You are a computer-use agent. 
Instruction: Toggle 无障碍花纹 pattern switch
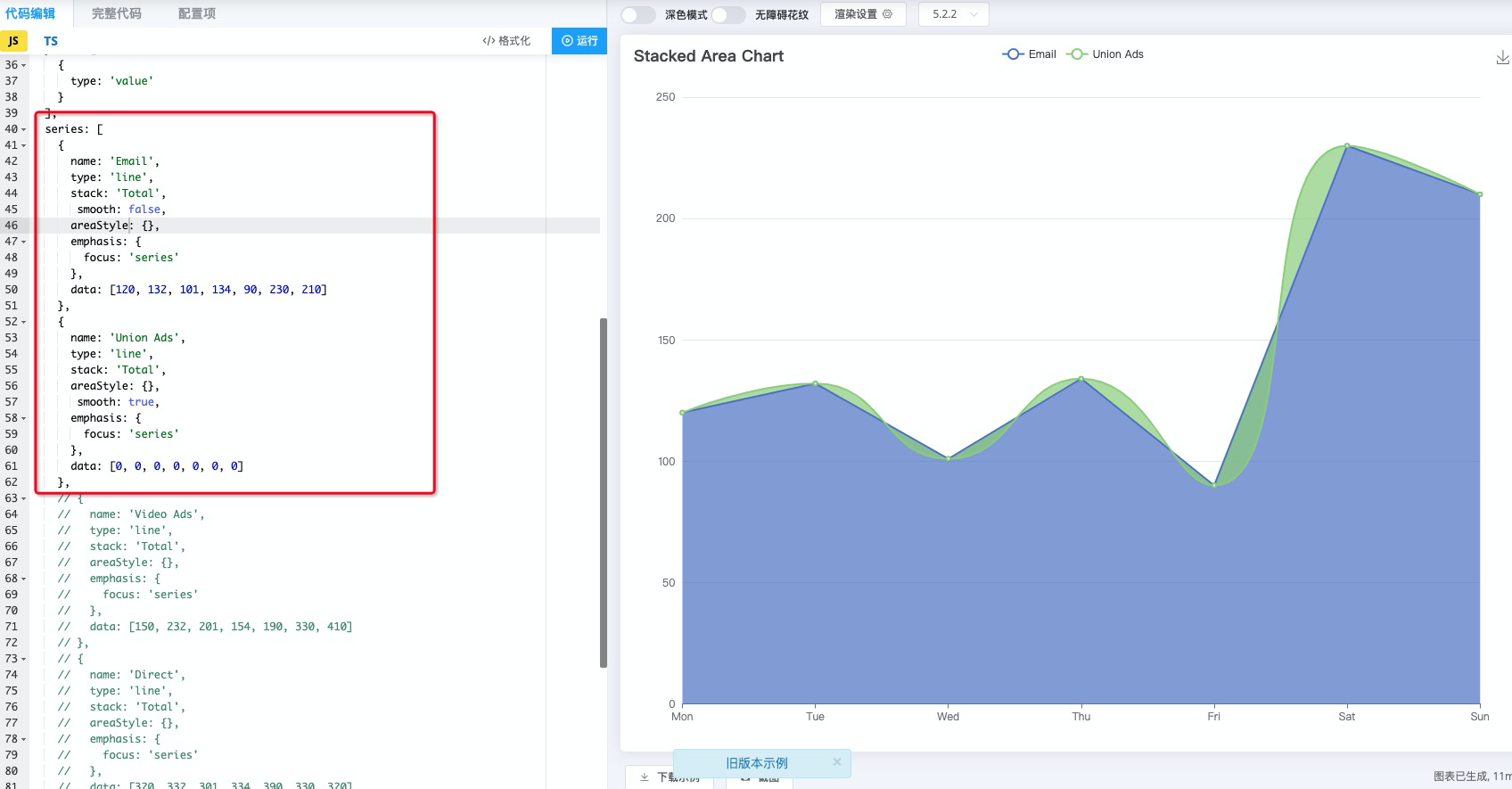(728, 14)
